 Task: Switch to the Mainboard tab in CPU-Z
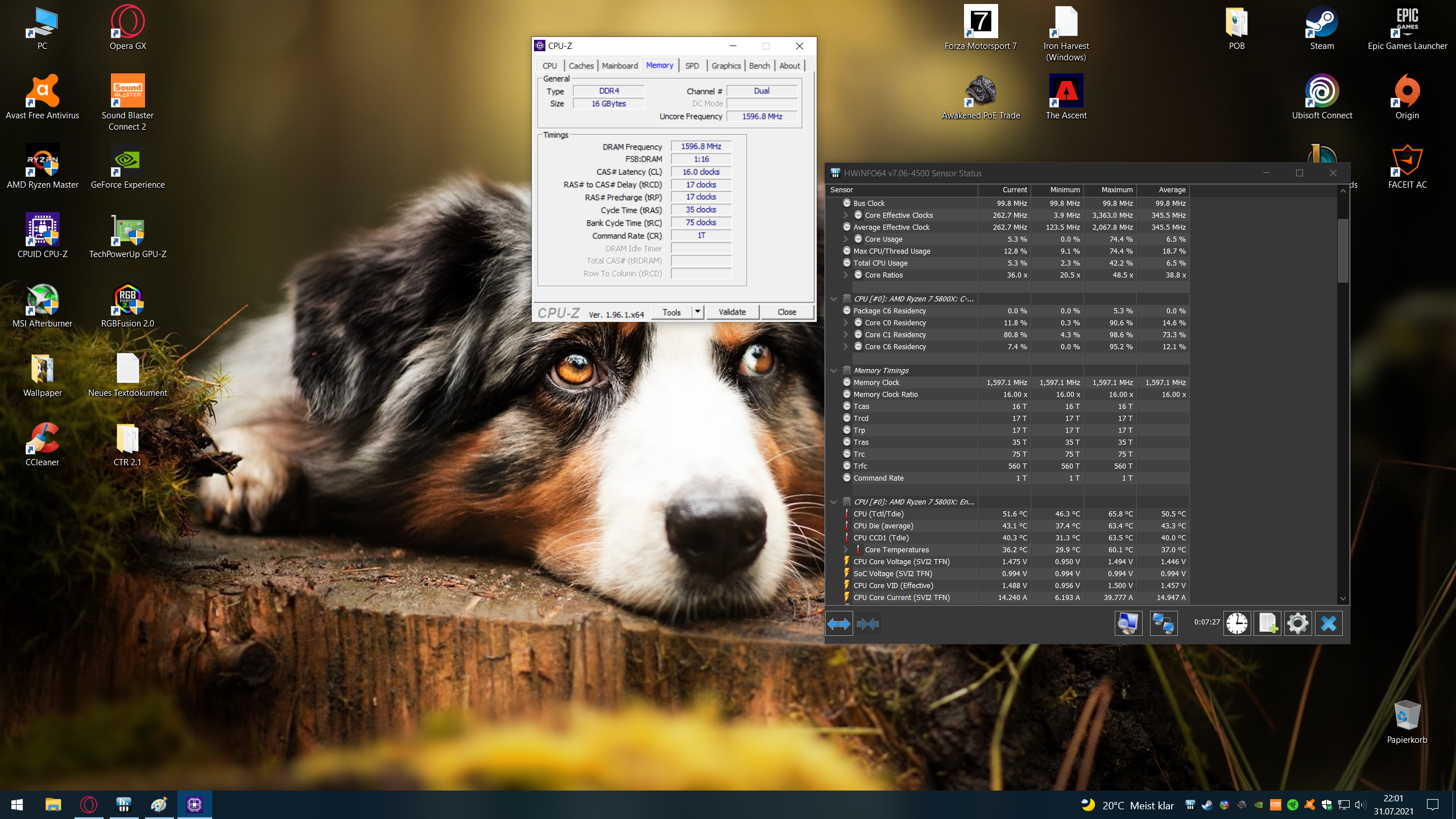tap(619, 66)
